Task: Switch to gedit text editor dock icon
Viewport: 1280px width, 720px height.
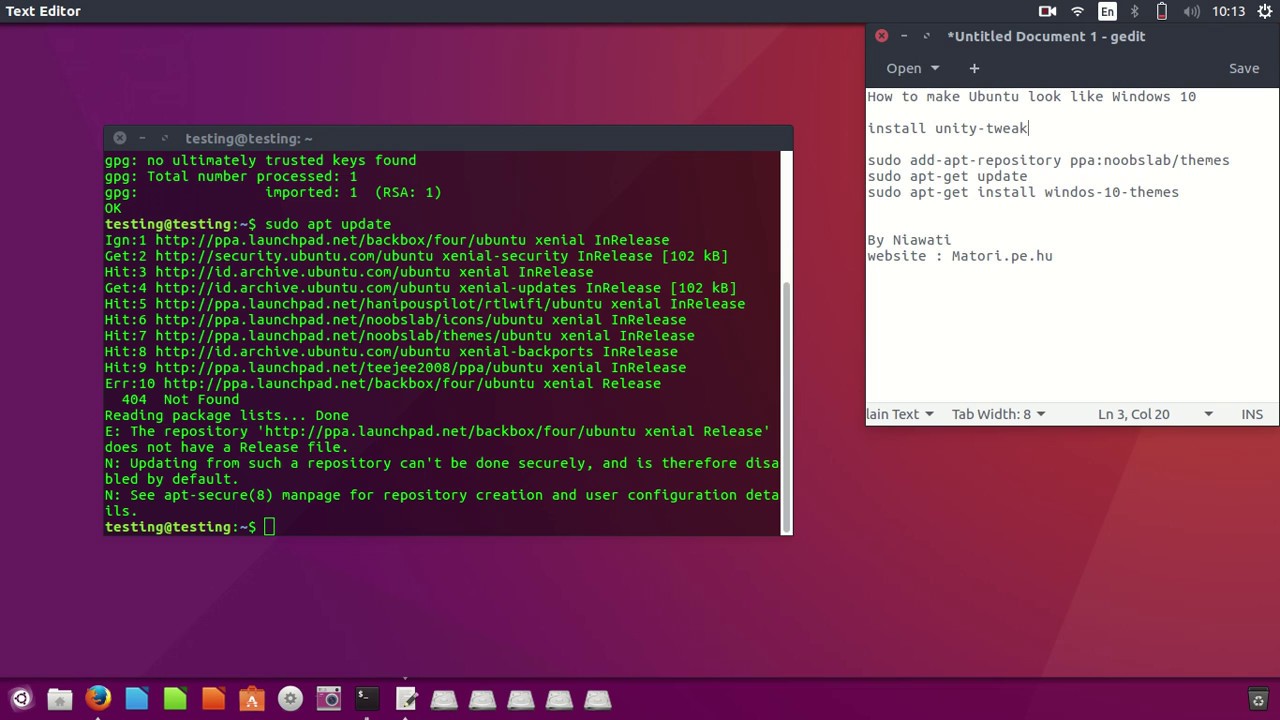Action: point(405,699)
